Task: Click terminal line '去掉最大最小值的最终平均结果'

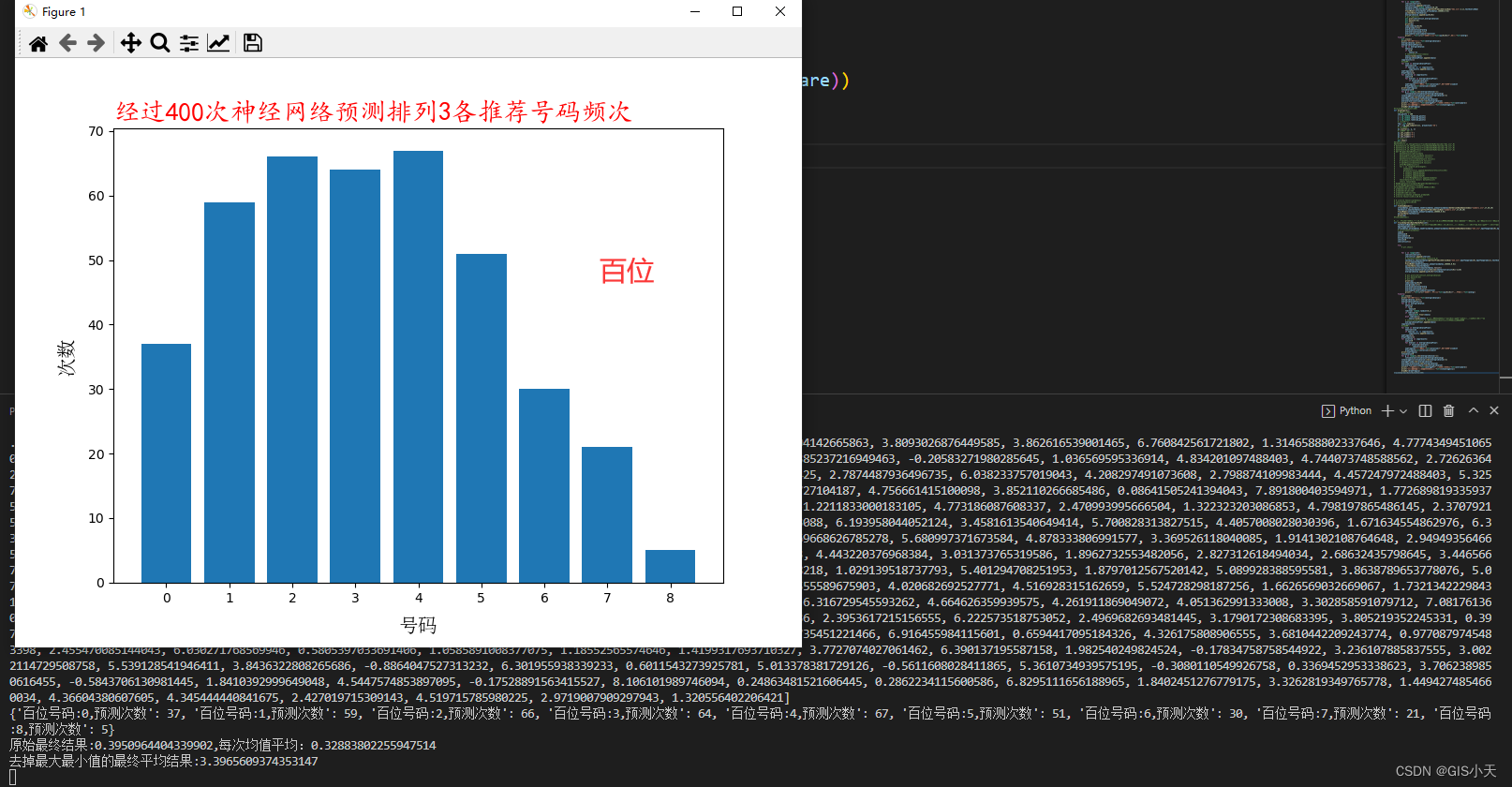Action: pos(164,761)
